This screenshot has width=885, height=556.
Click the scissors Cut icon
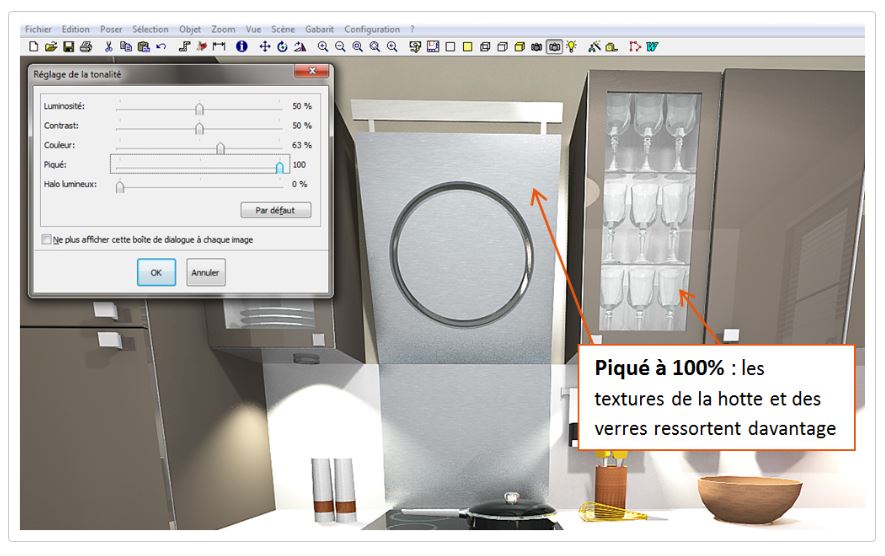click(x=108, y=47)
